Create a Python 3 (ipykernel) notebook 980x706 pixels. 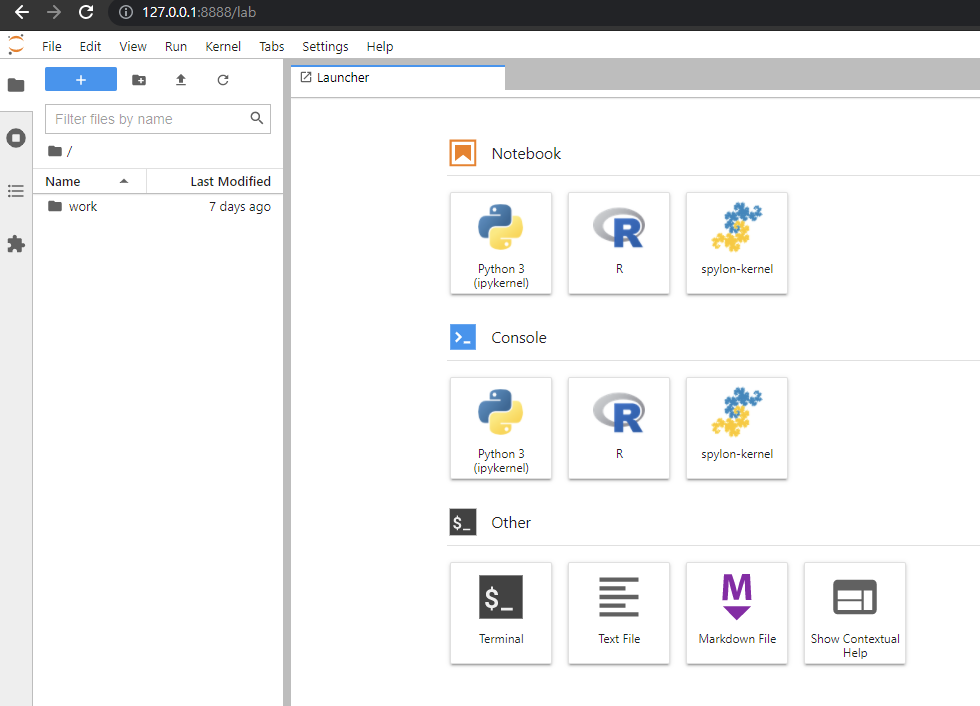pyautogui.click(x=501, y=243)
